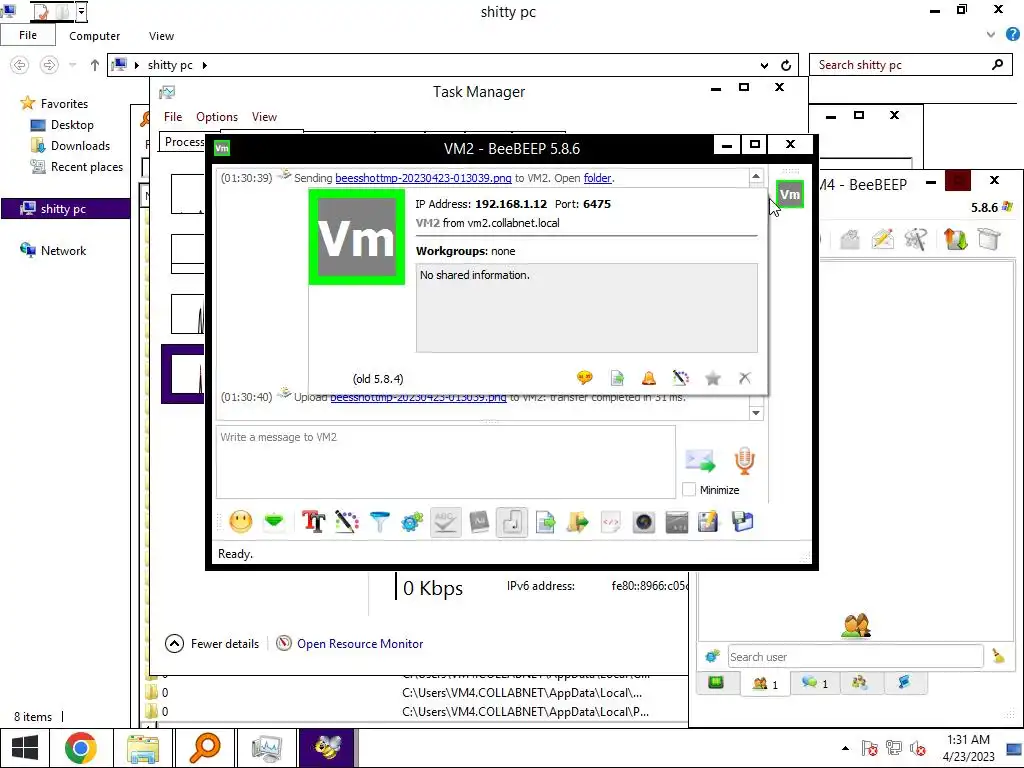Click the send folder icon with green arrow
Viewport: 1024px width, 768px height.
pyautogui.click(x=578, y=522)
